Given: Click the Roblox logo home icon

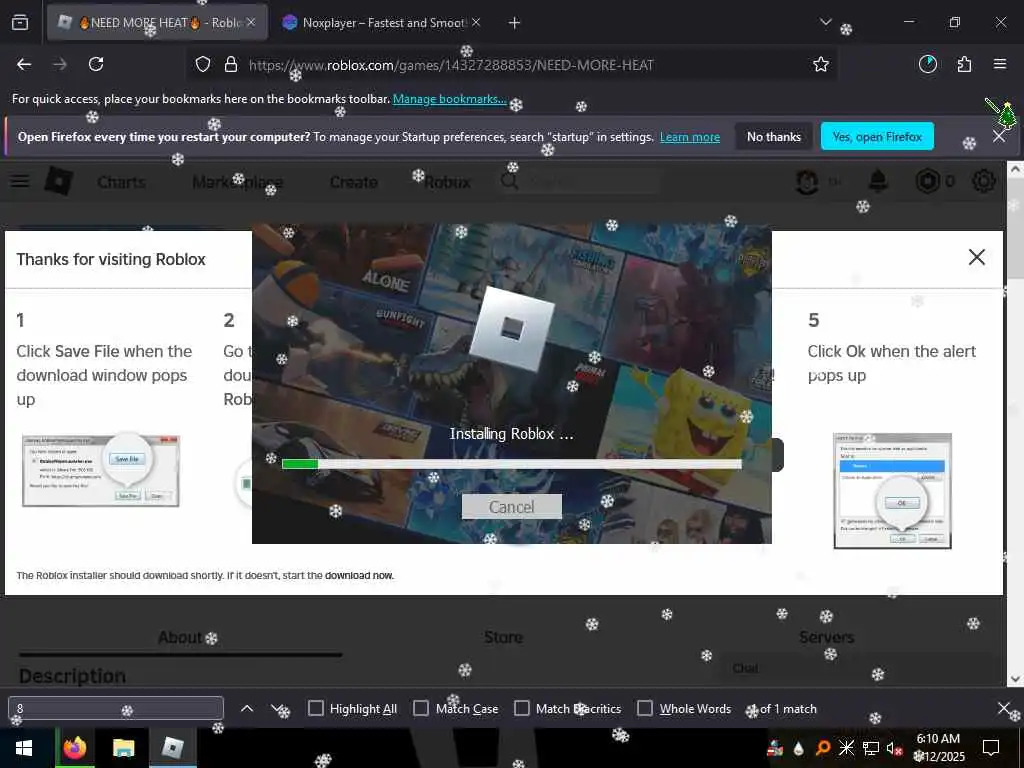Looking at the screenshot, I should [x=58, y=181].
